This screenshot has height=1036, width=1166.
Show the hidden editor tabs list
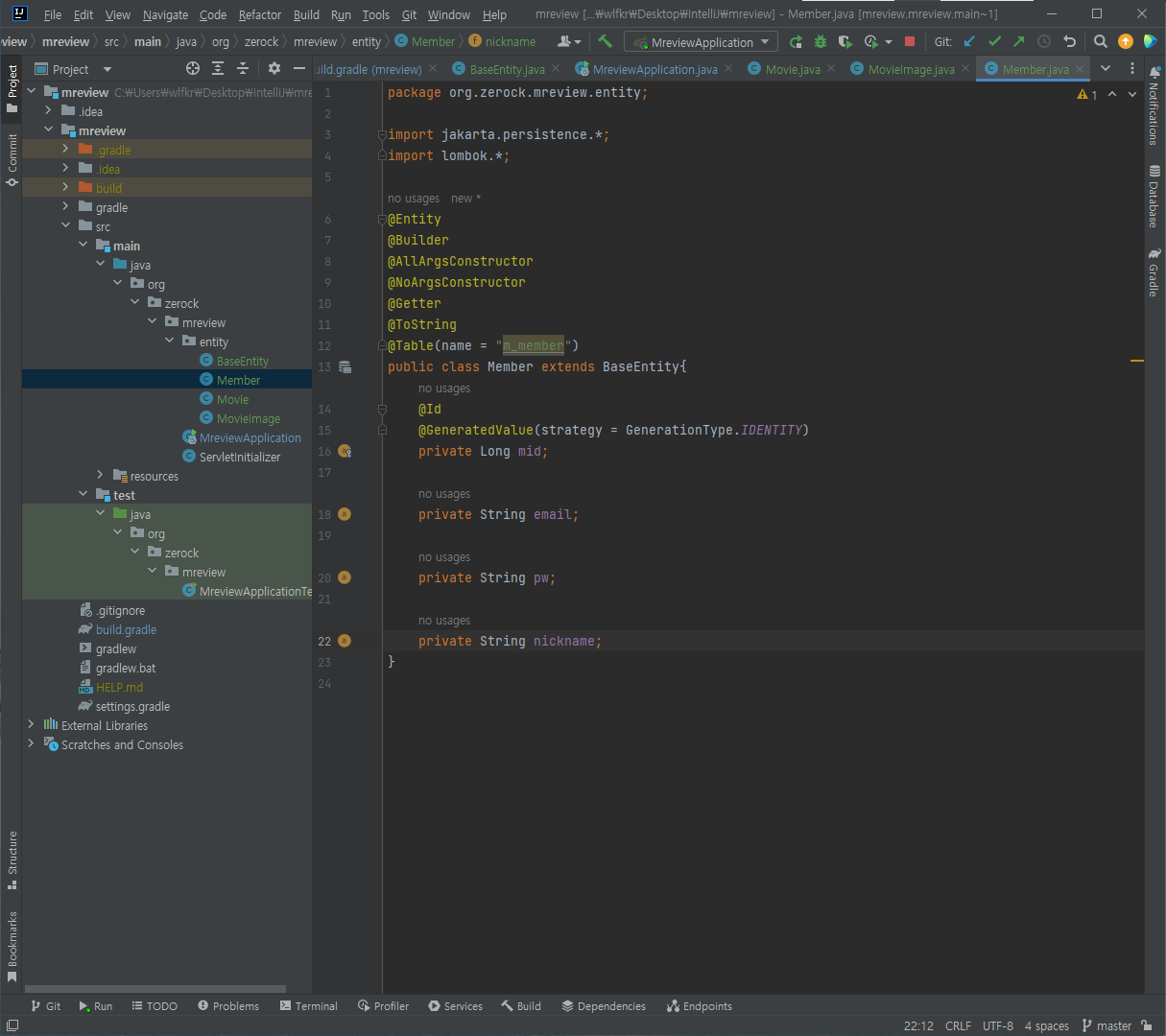(x=1106, y=68)
